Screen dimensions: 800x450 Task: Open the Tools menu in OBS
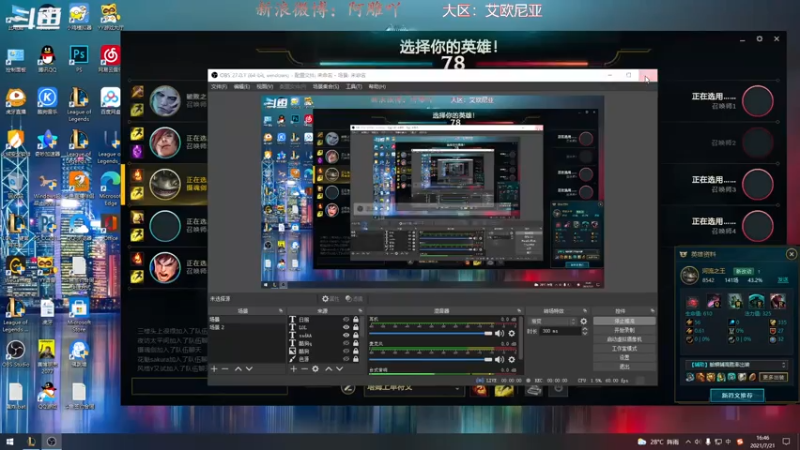tap(354, 87)
